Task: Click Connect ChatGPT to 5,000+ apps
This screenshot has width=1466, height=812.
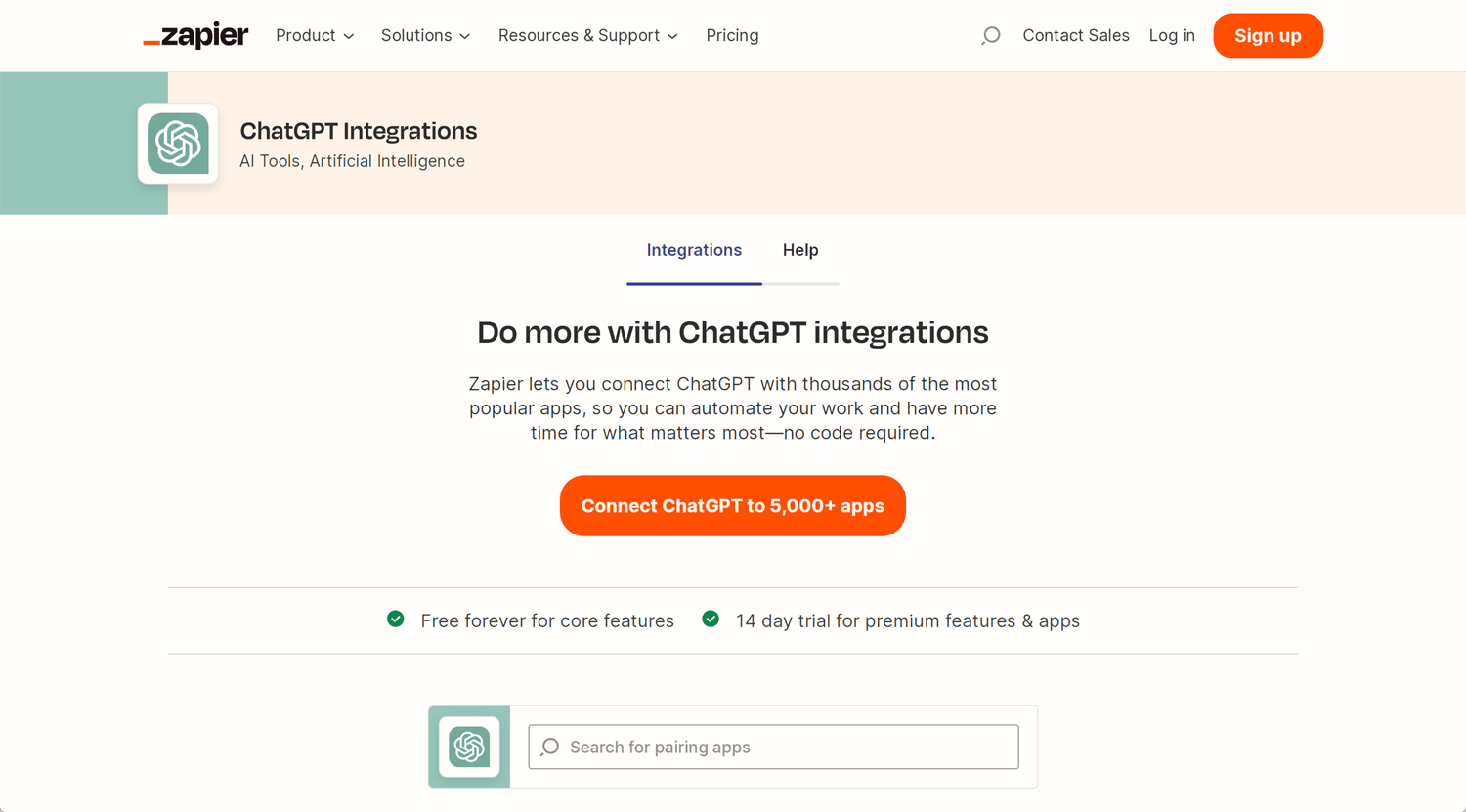Action: coord(733,506)
